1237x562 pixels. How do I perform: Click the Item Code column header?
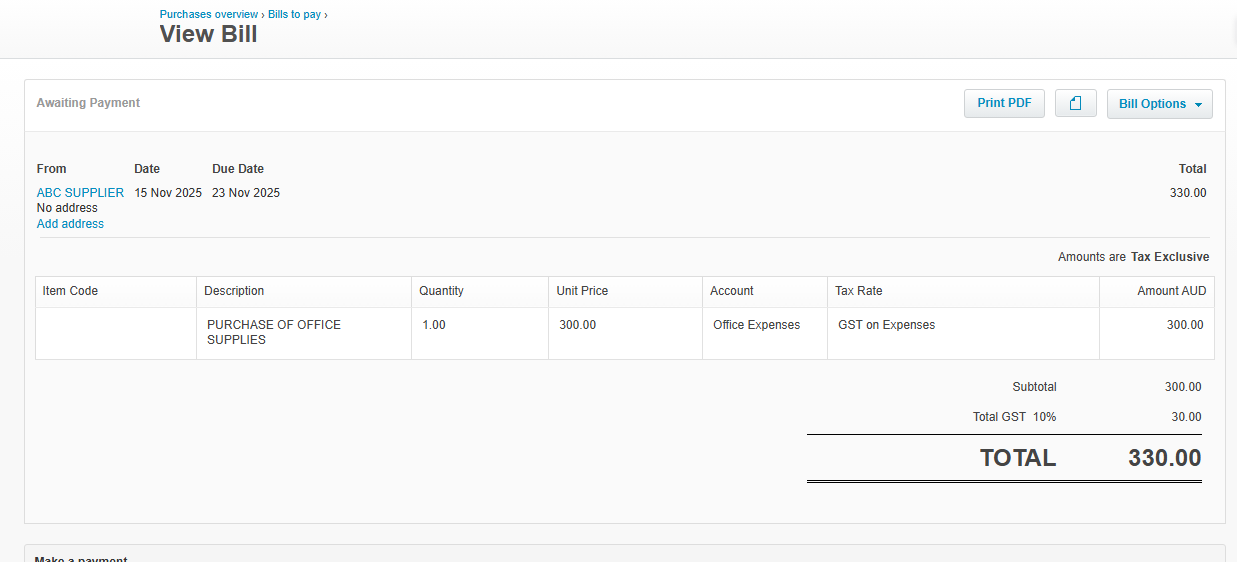pyautogui.click(x=70, y=291)
